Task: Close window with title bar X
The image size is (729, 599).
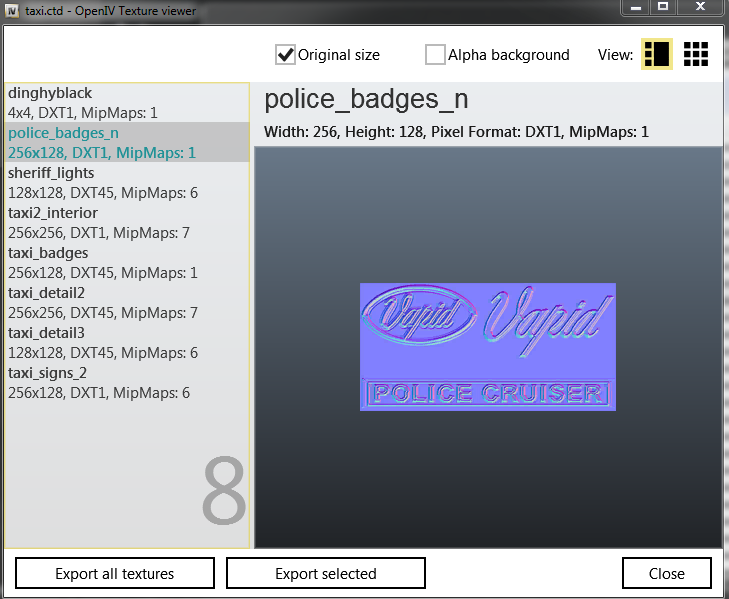Action: tap(701, 7)
